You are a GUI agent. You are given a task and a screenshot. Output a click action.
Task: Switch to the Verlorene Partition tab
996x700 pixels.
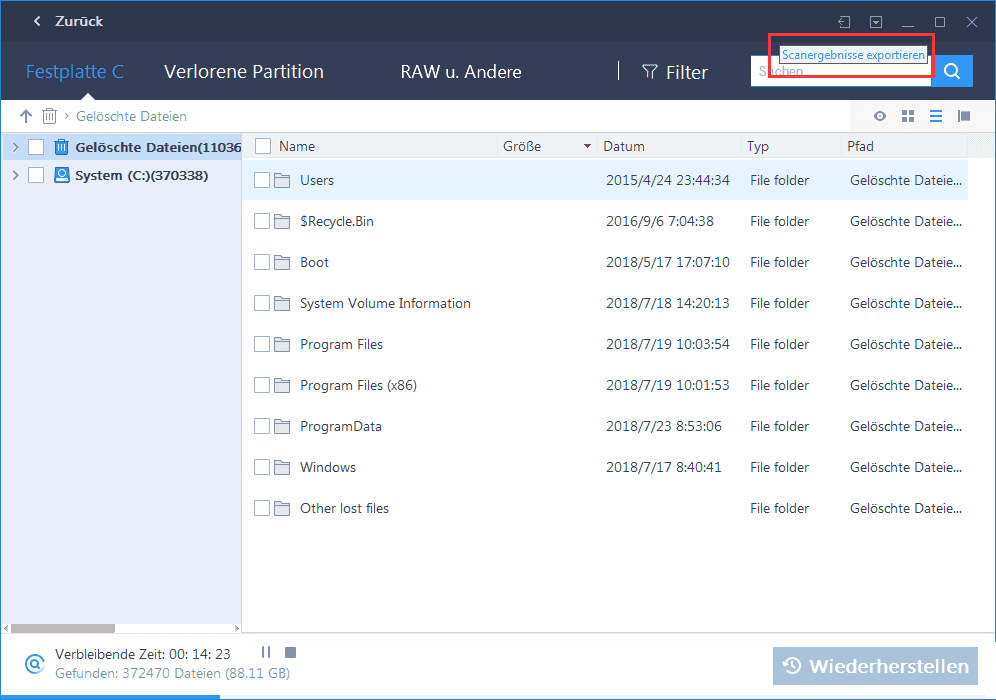pos(244,72)
